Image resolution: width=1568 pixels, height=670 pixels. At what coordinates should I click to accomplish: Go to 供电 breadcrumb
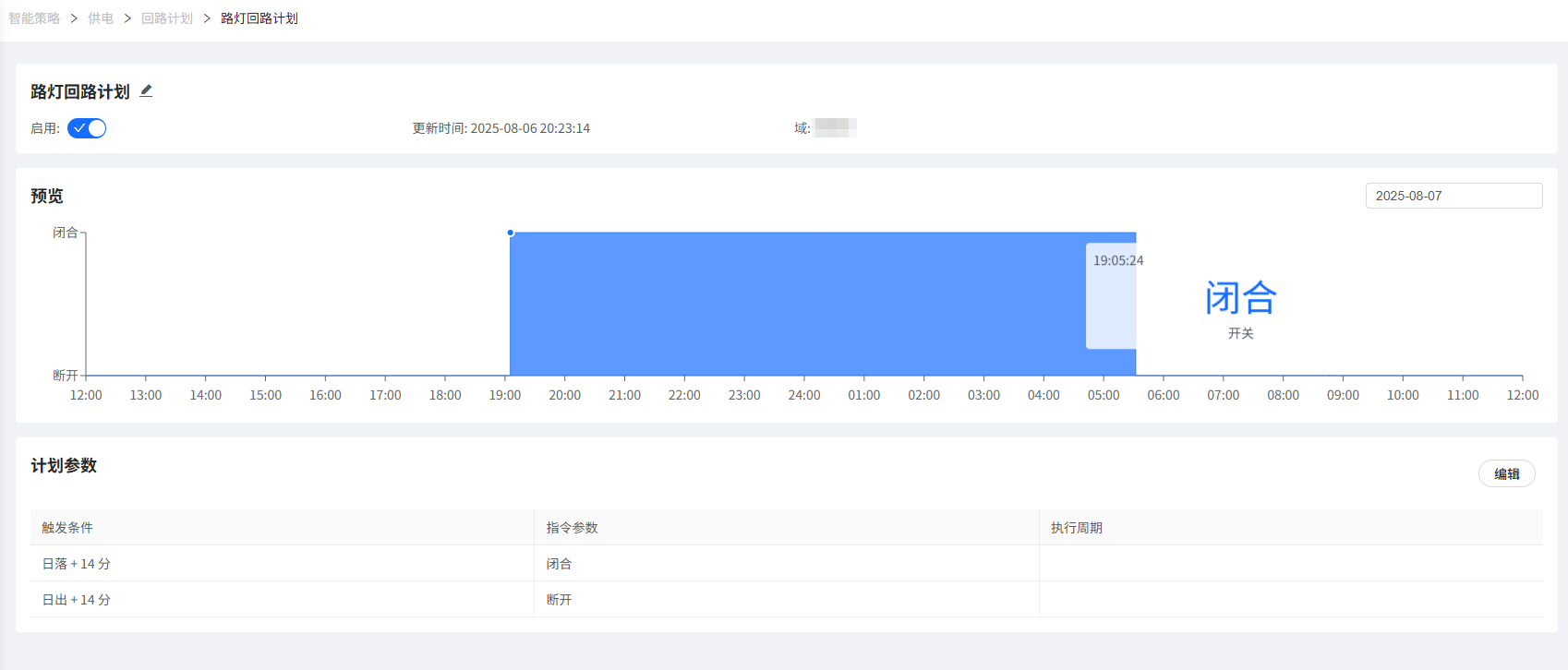pyautogui.click(x=101, y=18)
